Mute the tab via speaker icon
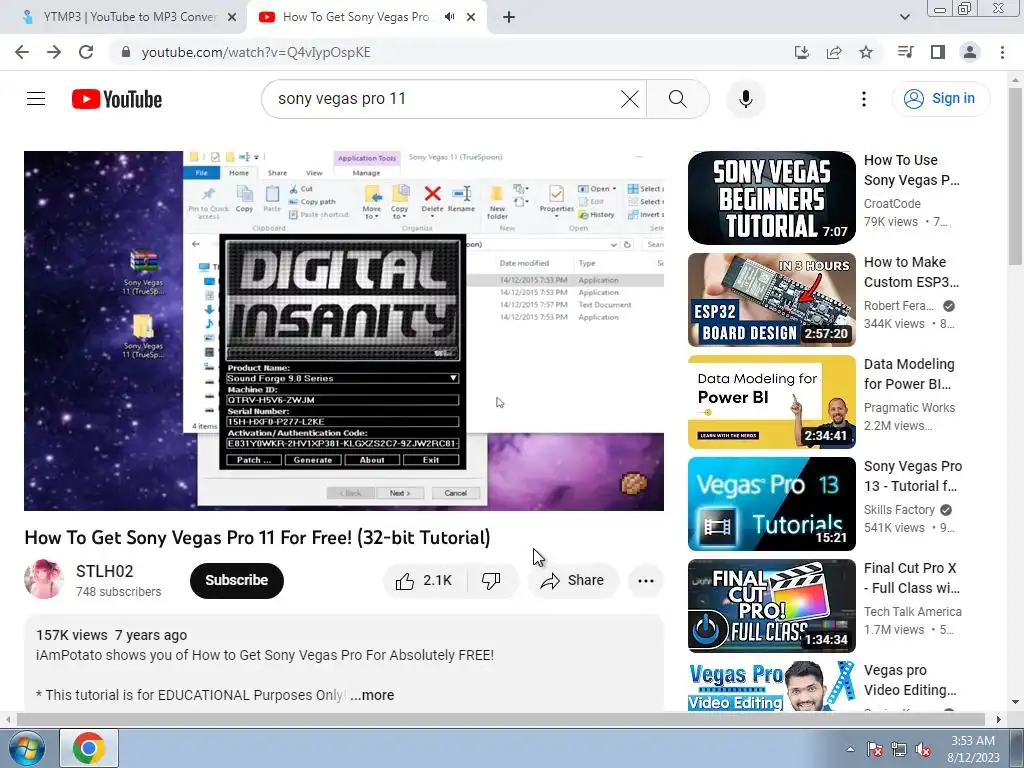Image resolution: width=1024 pixels, height=768 pixels. (x=449, y=17)
